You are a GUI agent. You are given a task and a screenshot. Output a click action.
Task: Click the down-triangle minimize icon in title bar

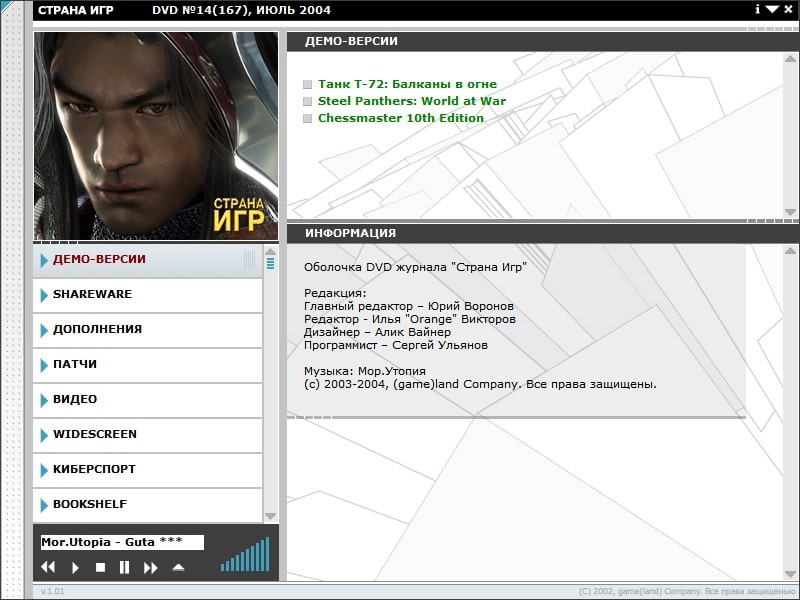[772, 9]
